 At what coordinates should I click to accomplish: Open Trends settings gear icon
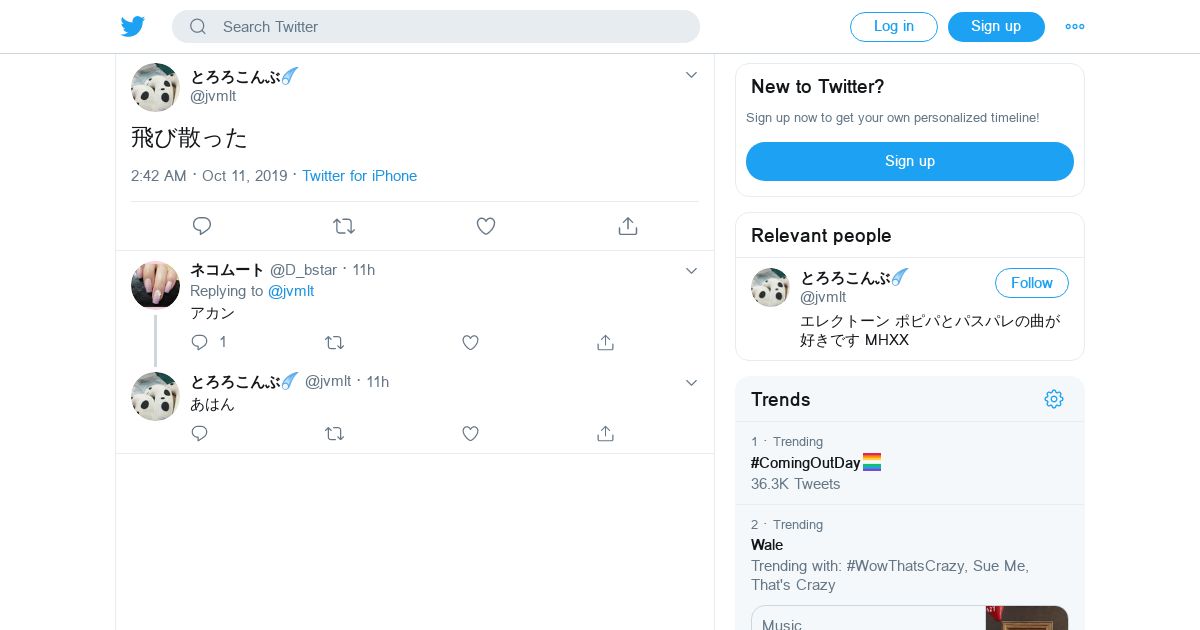[1054, 399]
